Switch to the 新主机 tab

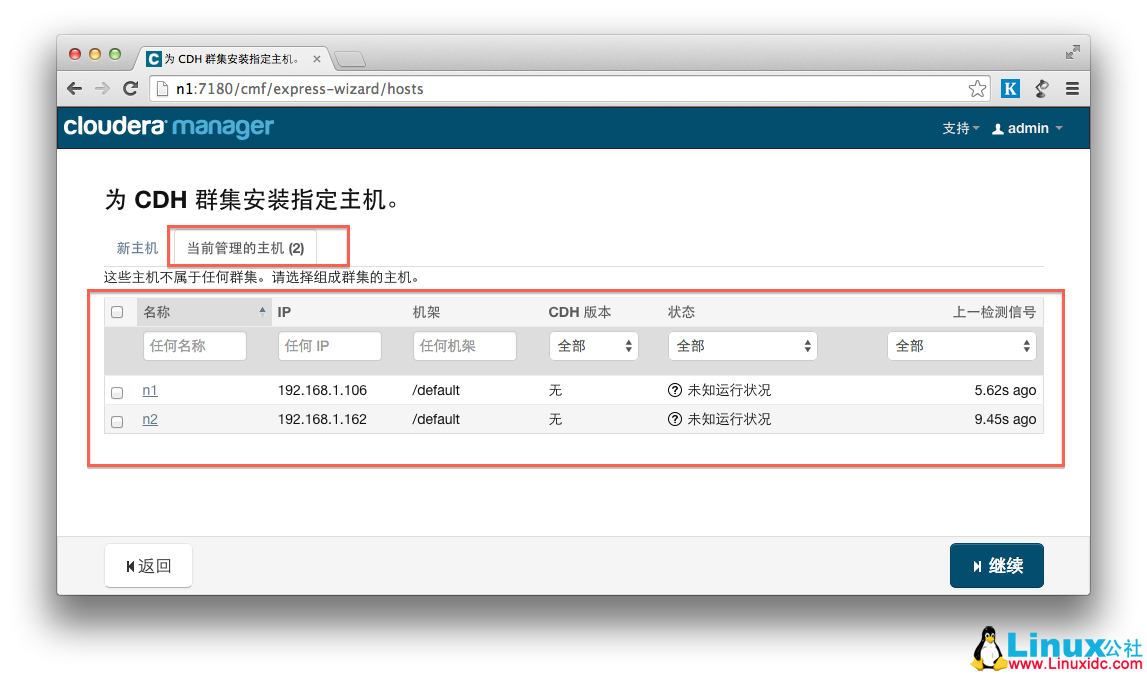pyautogui.click(x=136, y=247)
